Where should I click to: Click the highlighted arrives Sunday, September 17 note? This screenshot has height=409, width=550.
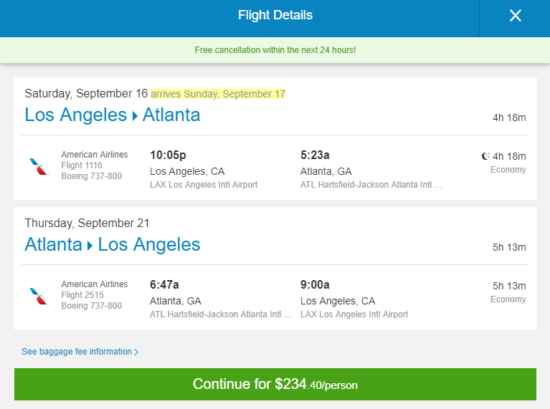[218, 94]
